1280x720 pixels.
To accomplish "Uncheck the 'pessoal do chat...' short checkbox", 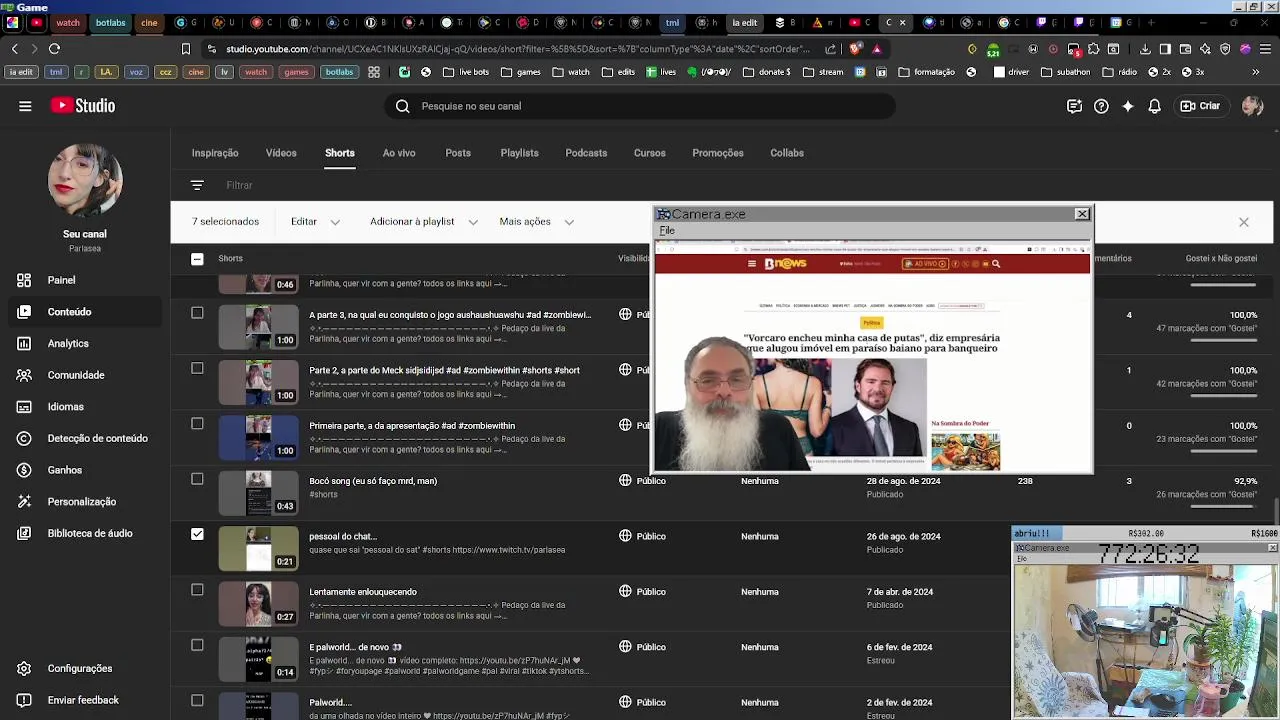I will [x=197, y=534].
